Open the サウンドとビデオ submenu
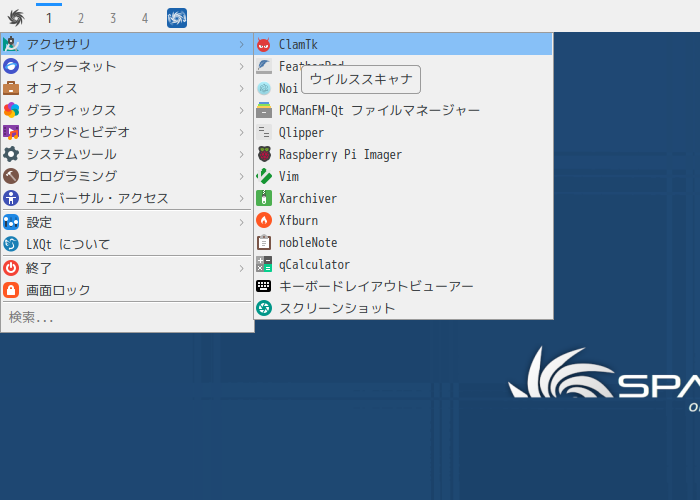 pos(127,132)
